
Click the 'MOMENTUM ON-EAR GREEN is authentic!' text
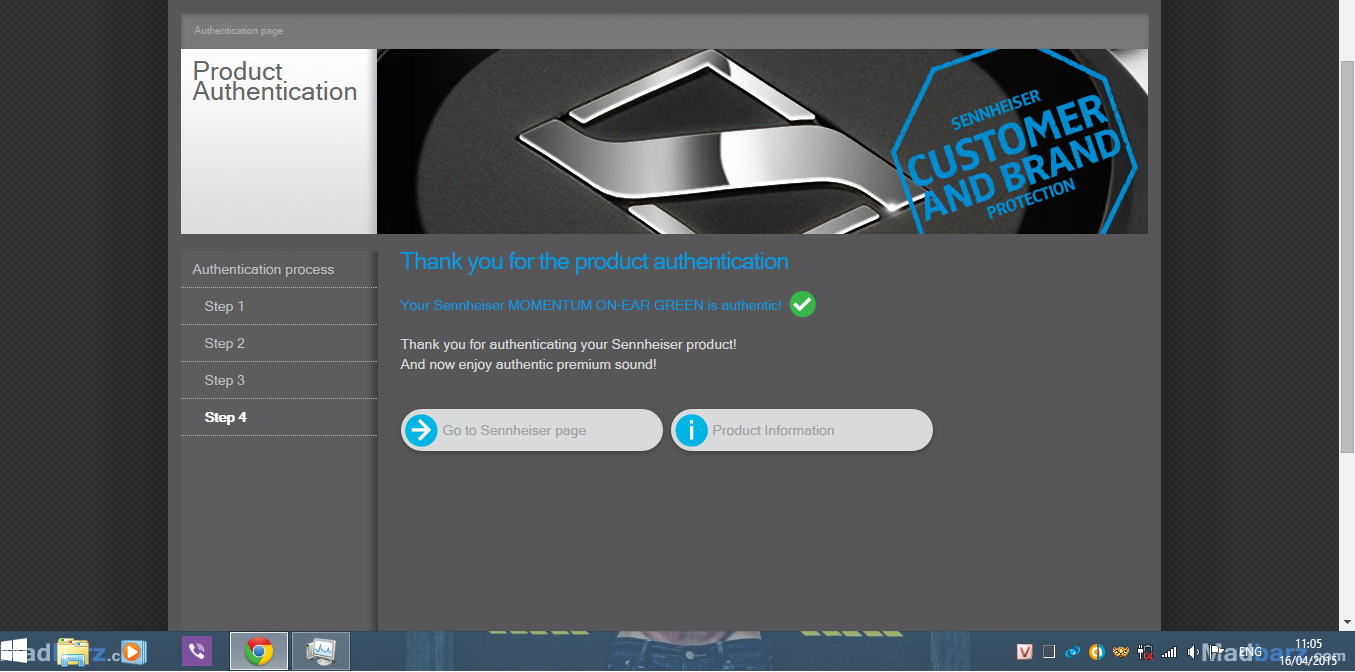pos(645,305)
